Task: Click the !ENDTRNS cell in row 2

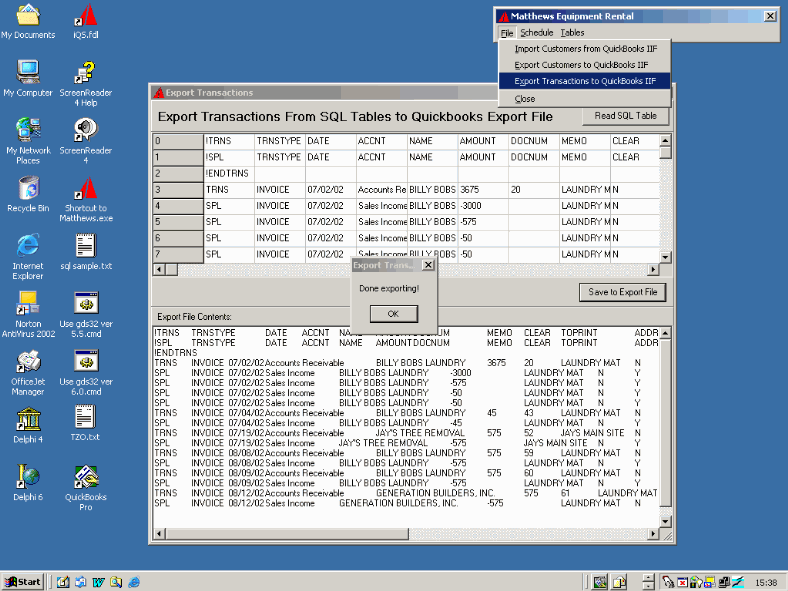Action: [229, 173]
